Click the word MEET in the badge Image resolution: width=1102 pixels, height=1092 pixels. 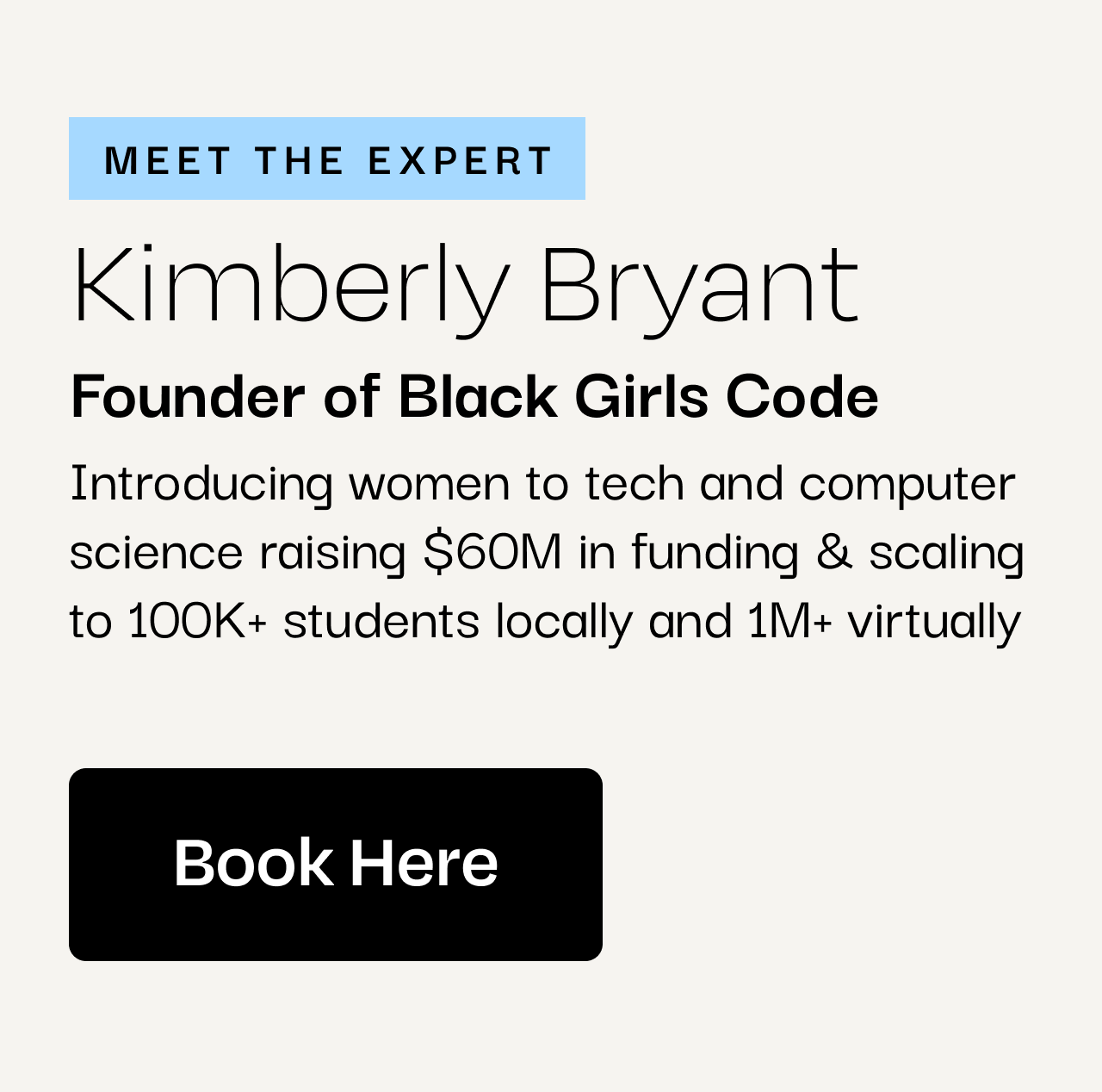[x=168, y=160]
